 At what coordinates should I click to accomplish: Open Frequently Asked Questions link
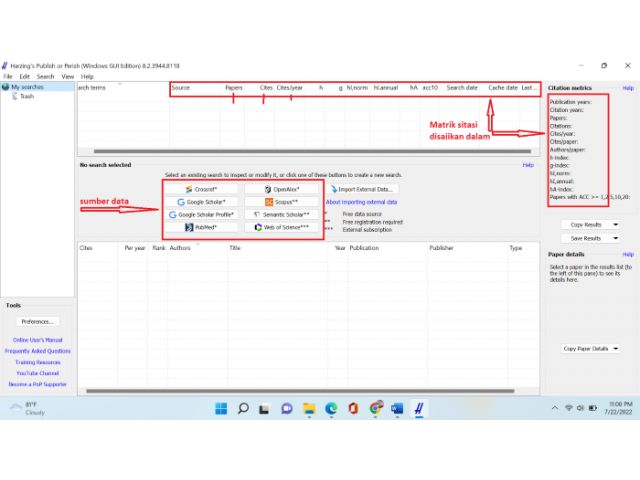(38, 351)
